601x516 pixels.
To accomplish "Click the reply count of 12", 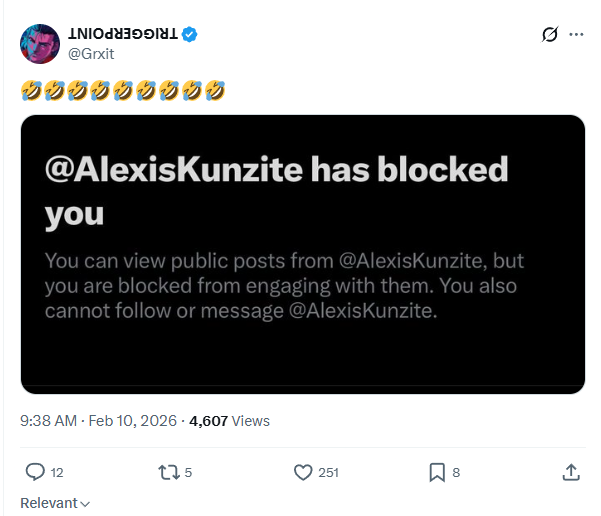I will tap(57, 473).
